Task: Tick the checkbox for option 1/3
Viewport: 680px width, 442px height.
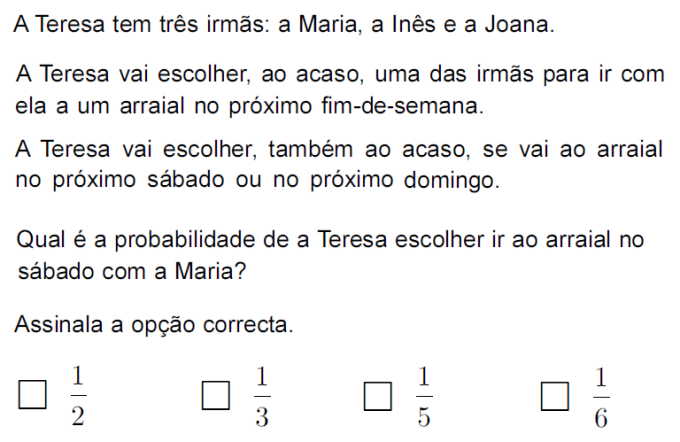Action: click(215, 395)
